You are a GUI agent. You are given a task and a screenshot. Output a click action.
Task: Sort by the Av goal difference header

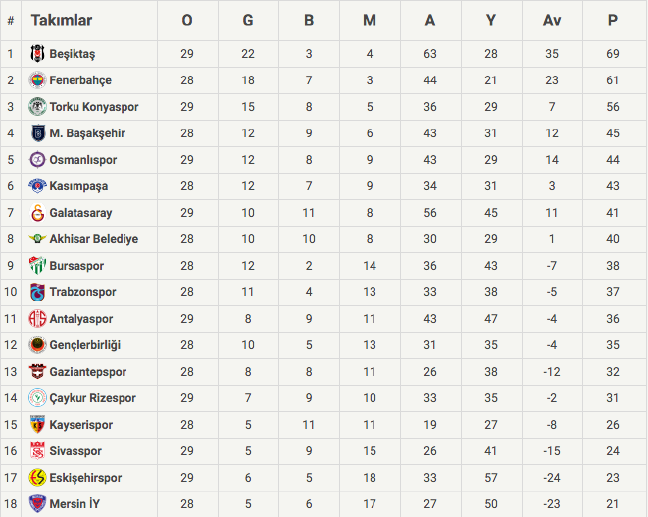point(552,20)
